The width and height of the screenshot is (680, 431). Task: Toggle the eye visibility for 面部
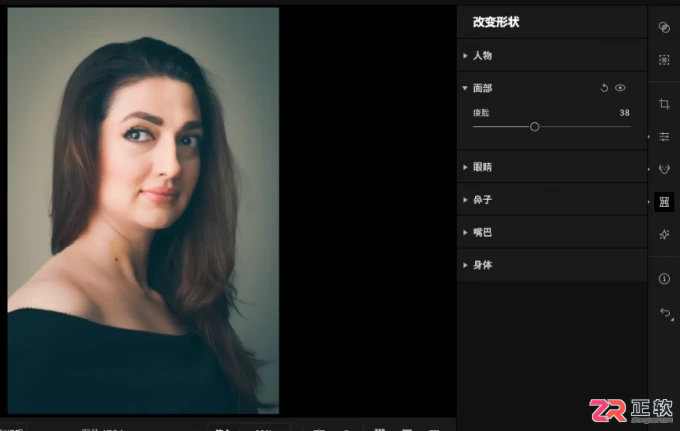coord(620,88)
